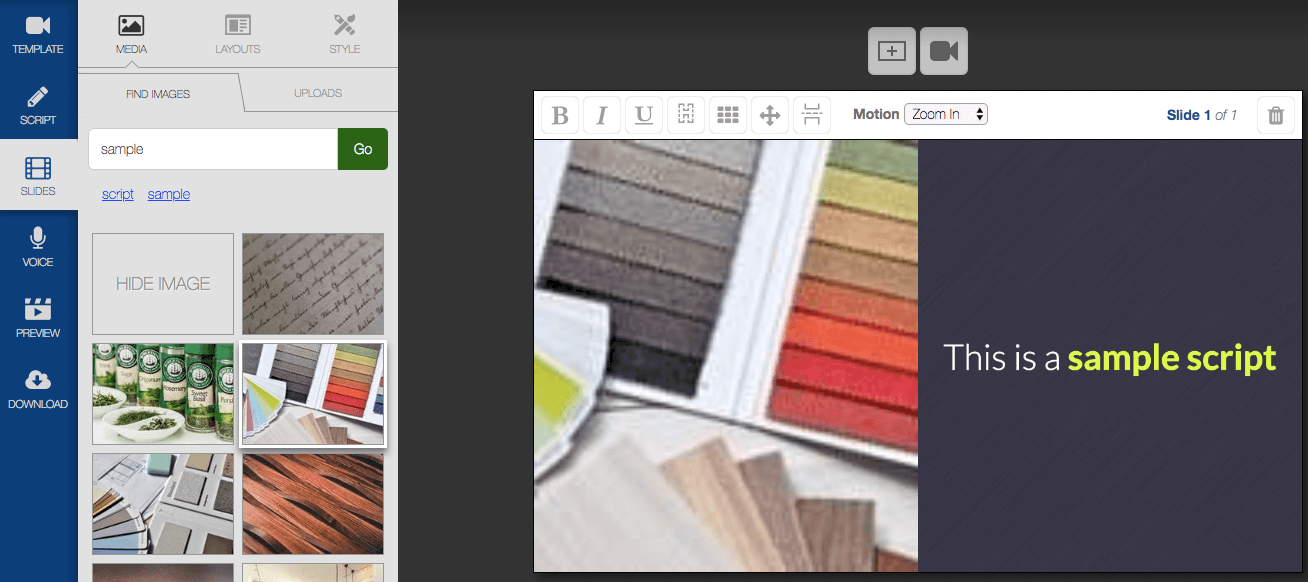Click the add video slide button
This screenshot has width=1308, height=582.
(944, 51)
